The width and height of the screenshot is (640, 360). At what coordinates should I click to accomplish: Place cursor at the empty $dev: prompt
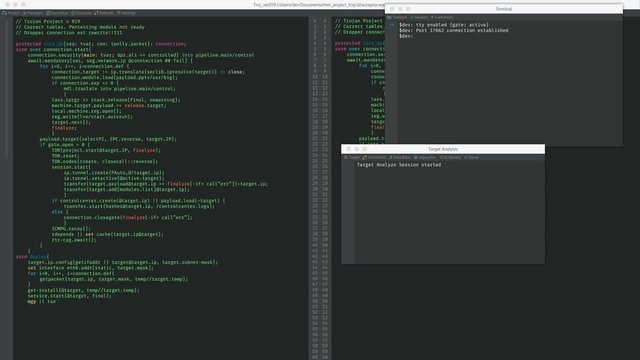[x=406, y=36]
